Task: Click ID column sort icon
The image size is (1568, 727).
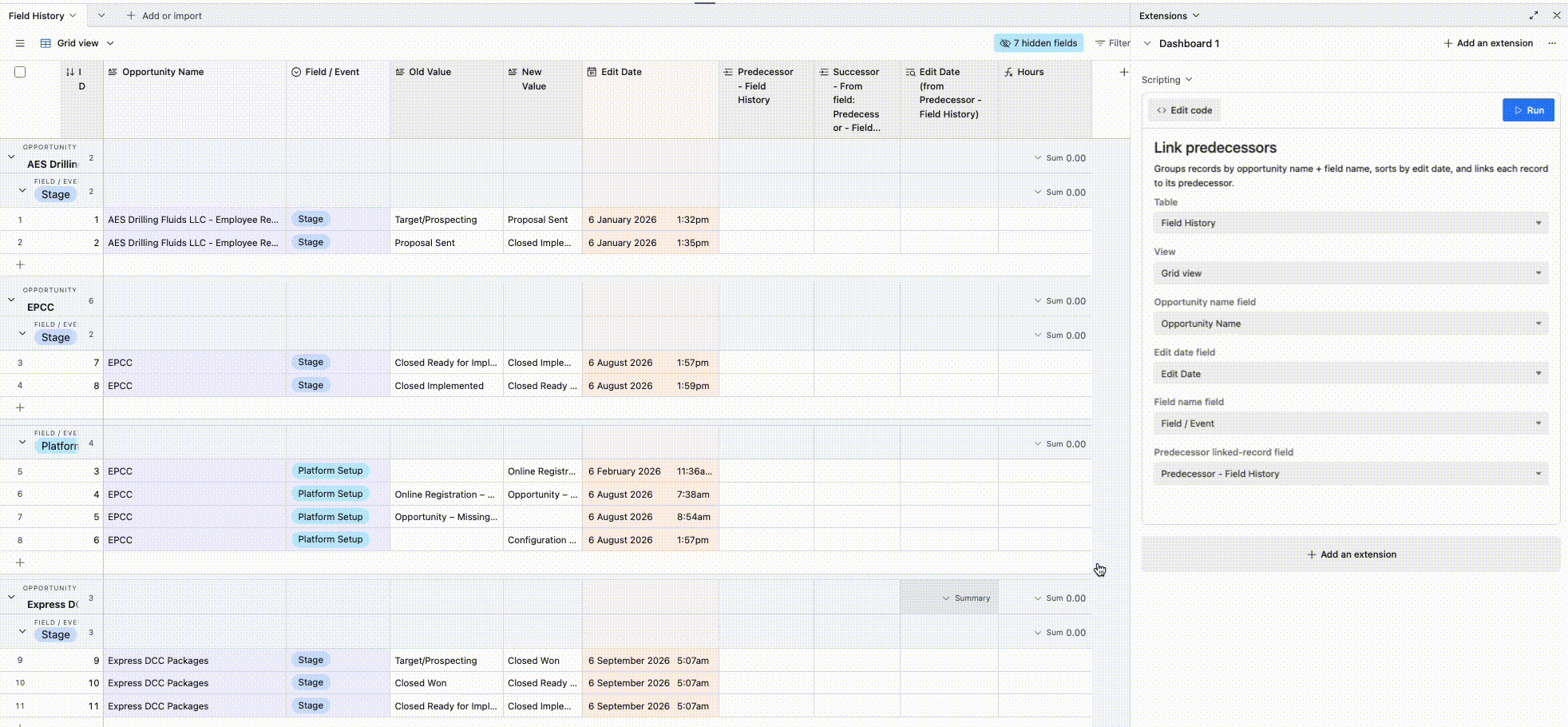Action: 70,72
